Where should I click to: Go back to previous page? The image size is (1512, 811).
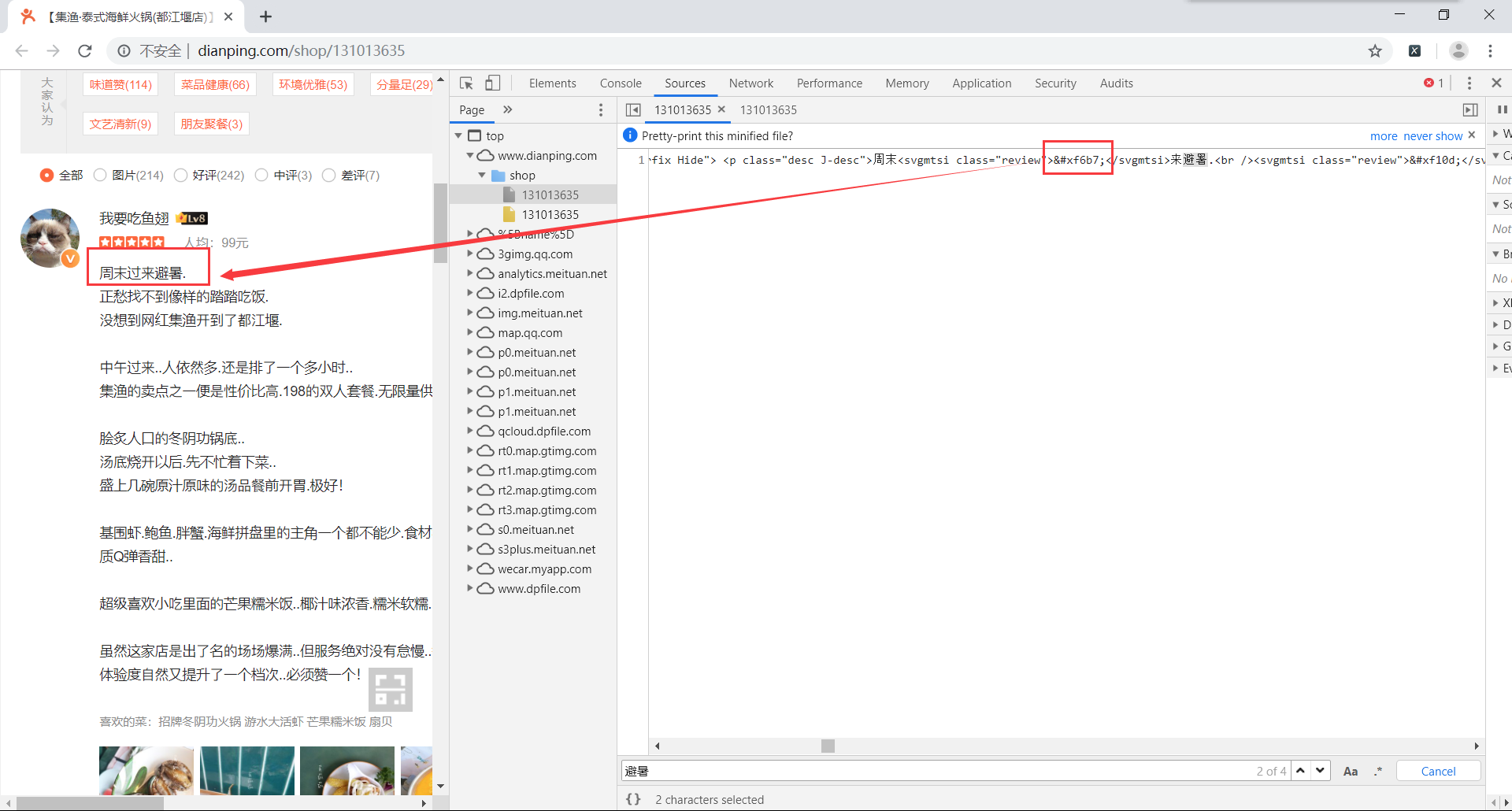pyautogui.click(x=22, y=50)
